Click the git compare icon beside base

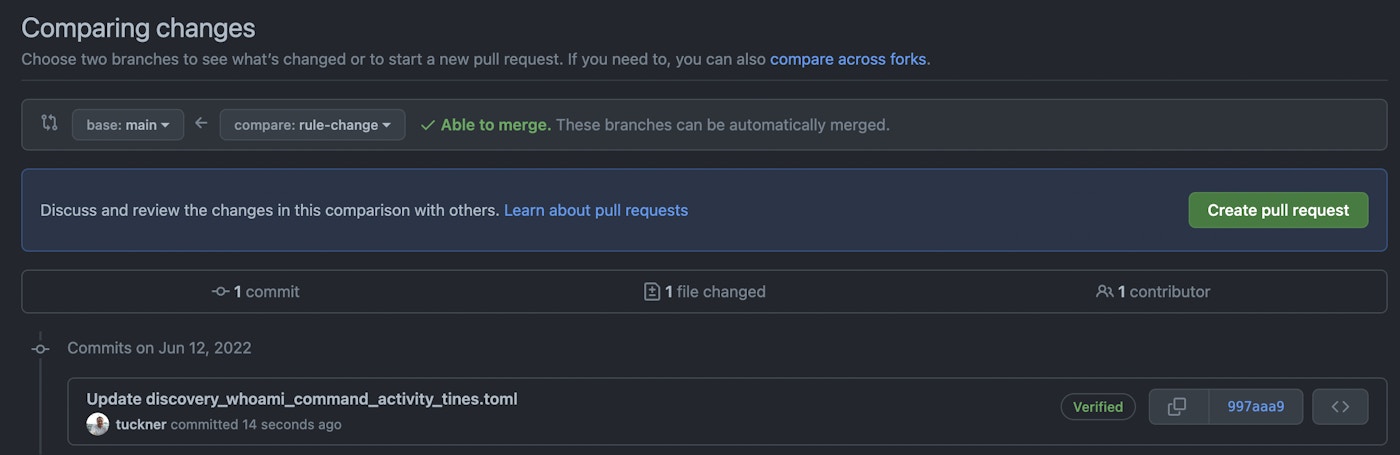tap(49, 123)
